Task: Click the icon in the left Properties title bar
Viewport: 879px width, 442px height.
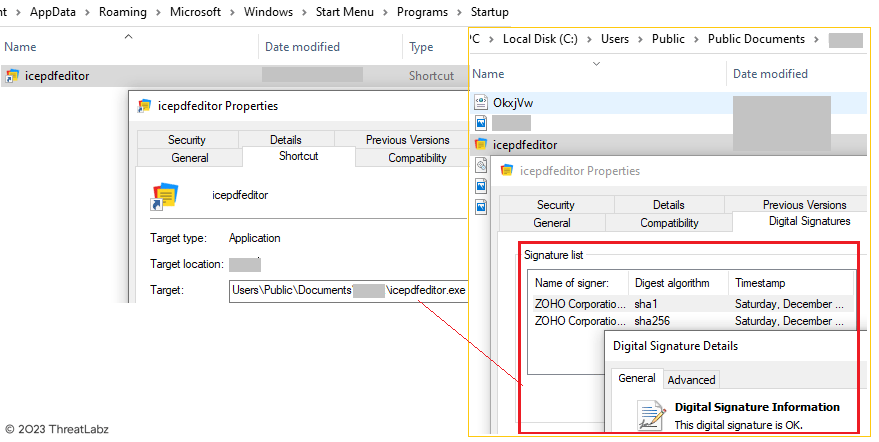Action: pos(145,106)
